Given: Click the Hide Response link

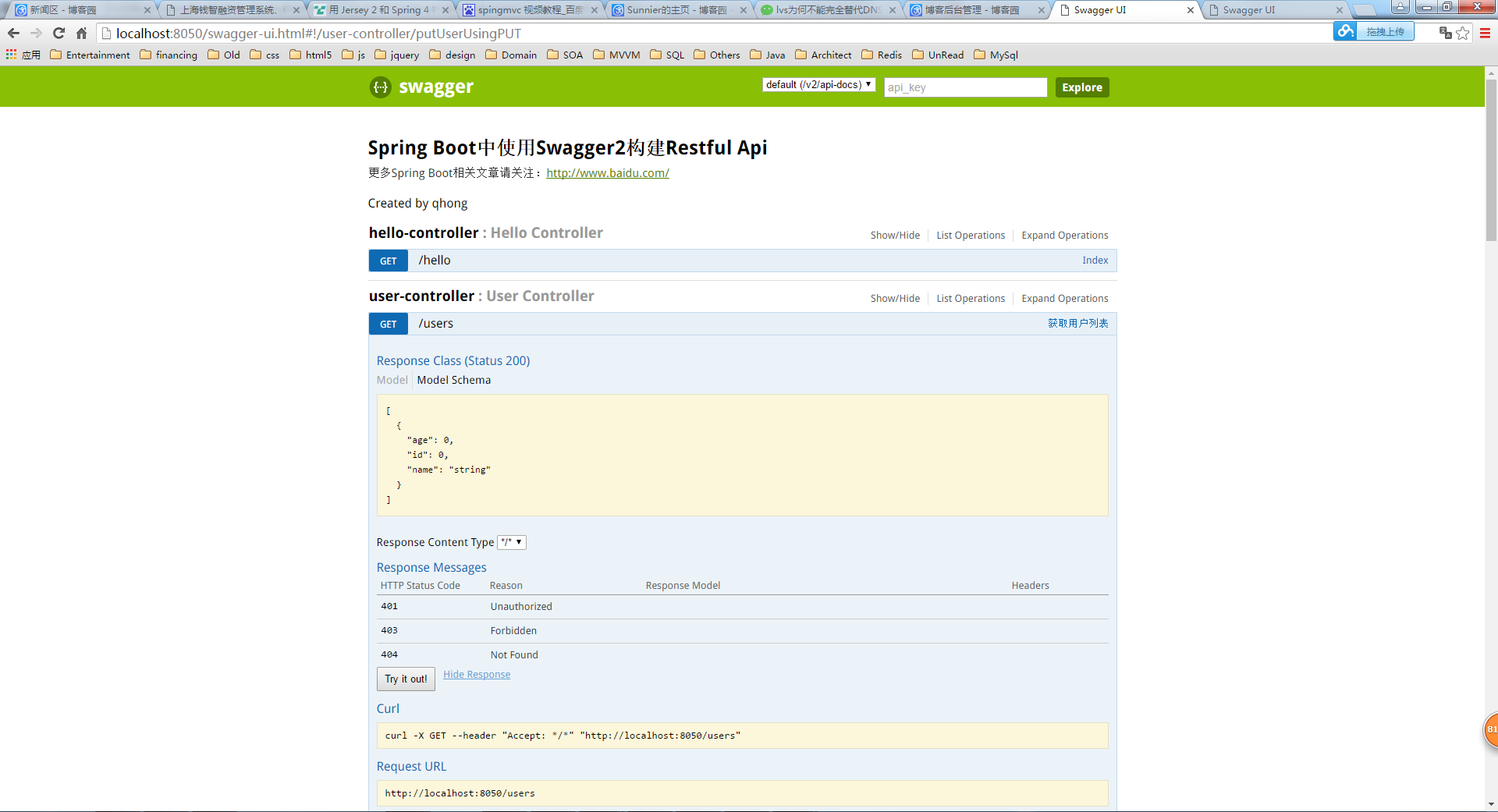Looking at the screenshot, I should [477, 675].
